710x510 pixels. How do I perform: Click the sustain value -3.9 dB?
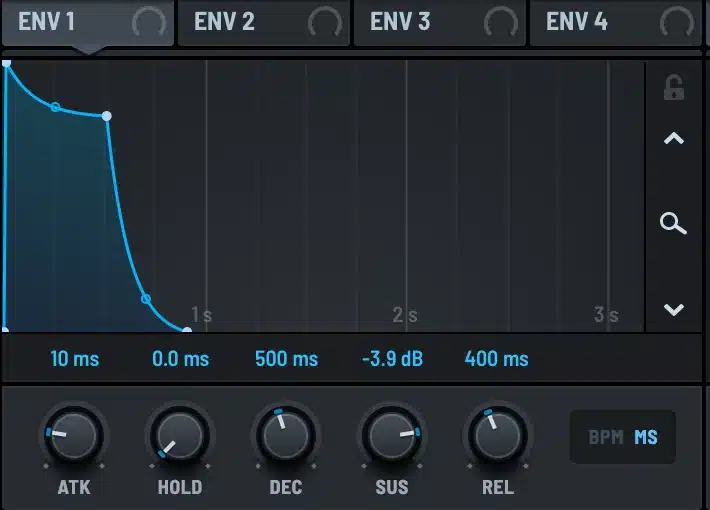392,359
